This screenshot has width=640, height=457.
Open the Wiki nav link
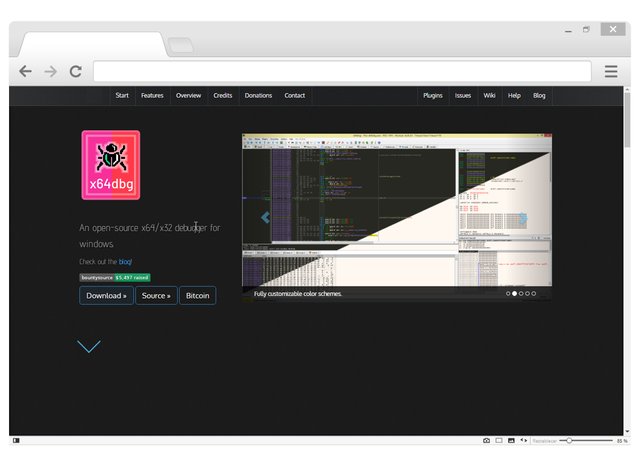point(489,95)
